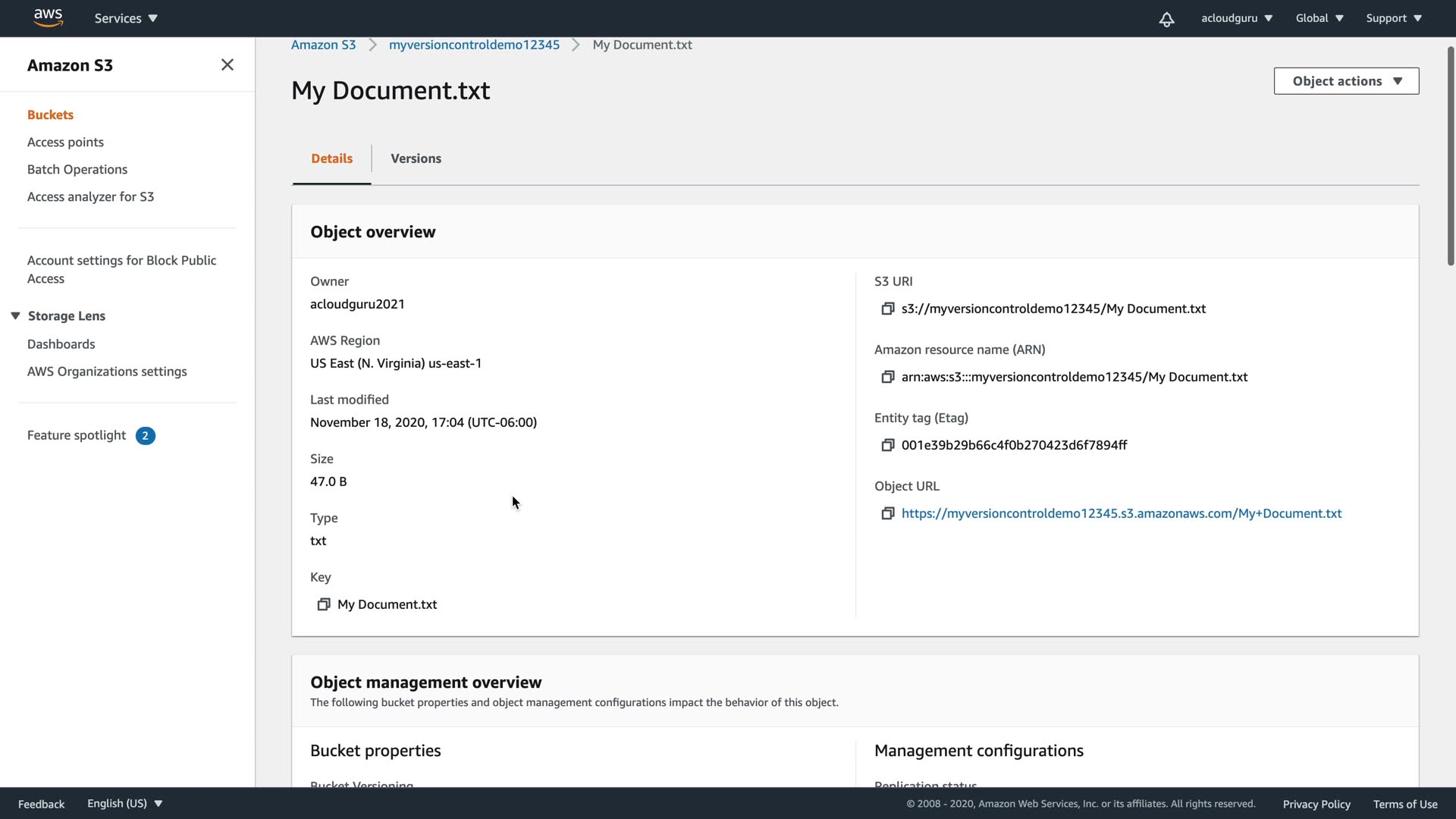
Task: Click the AWS logo home icon
Action: pyautogui.click(x=48, y=17)
